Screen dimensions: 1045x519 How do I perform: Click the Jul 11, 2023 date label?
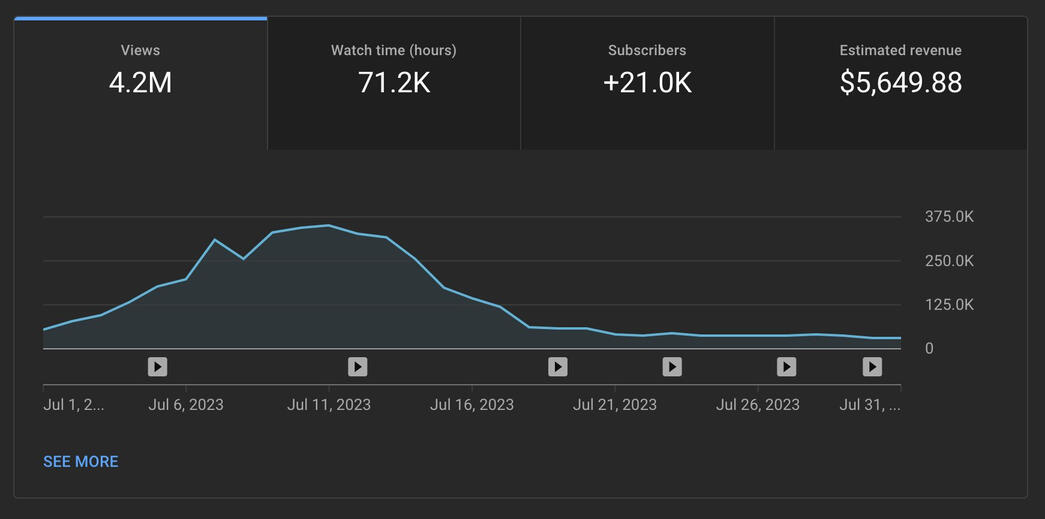coord(329,405)
